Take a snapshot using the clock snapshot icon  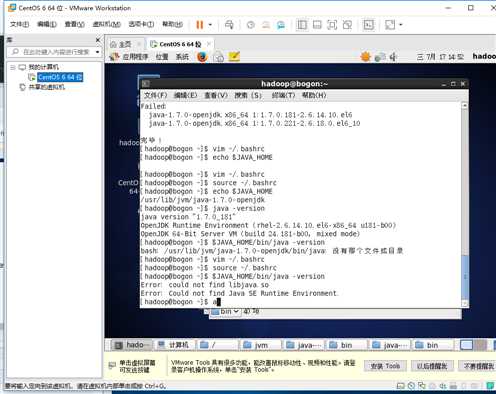pyautogui.click(x=251, y=25)
